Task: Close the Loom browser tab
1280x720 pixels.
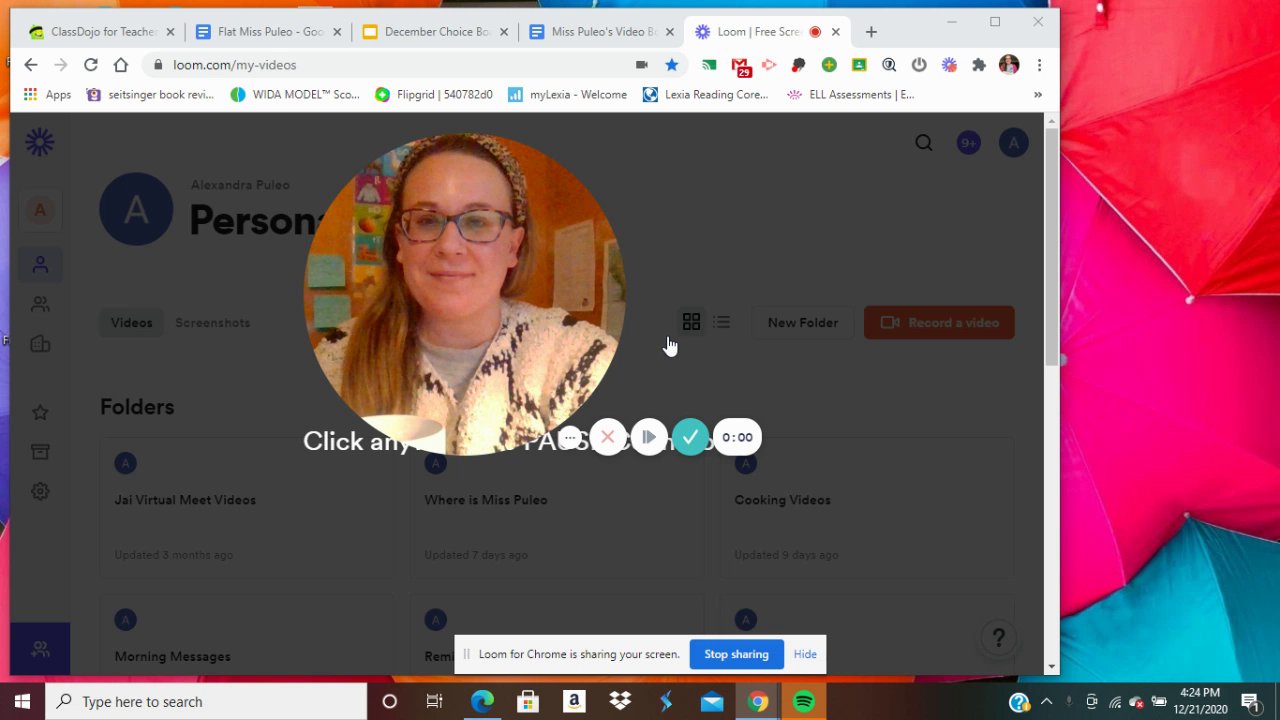Action: 836,32
